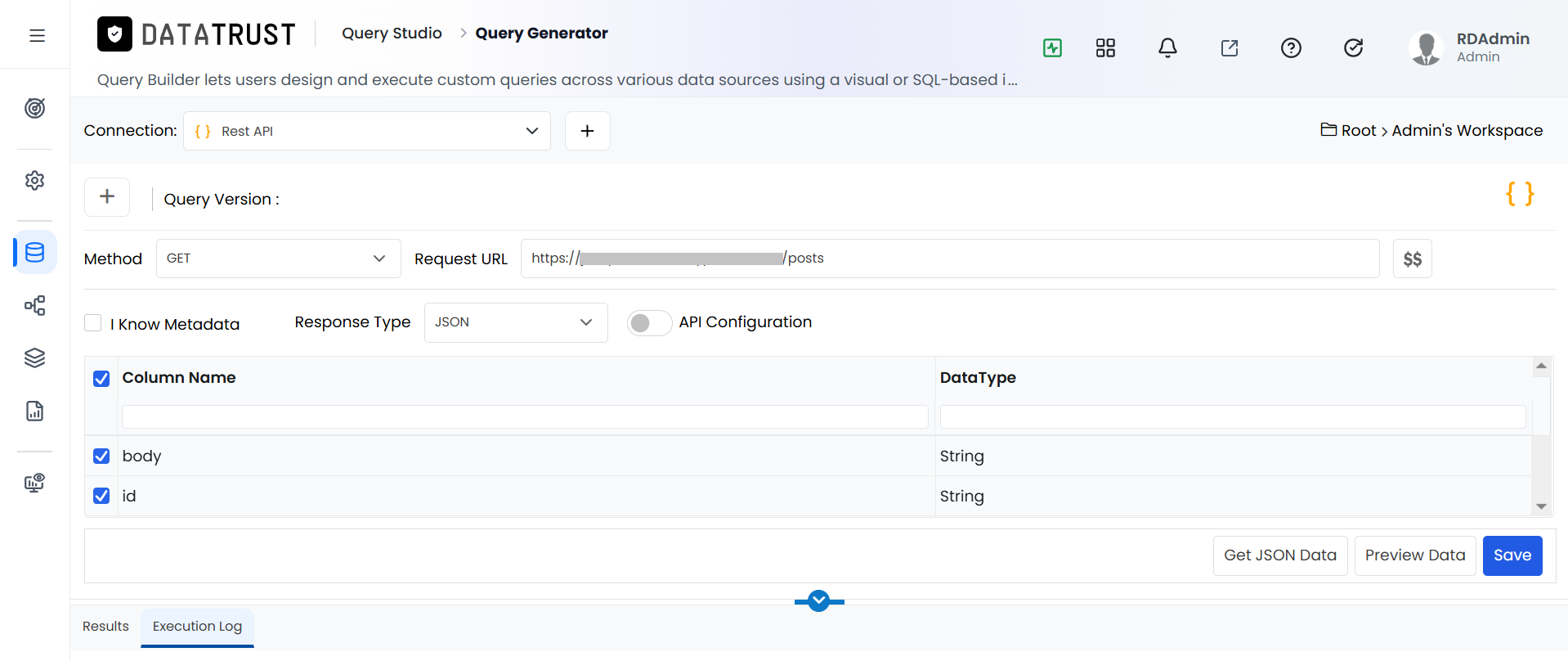1568x661 pixels.
Task: Save the query
Action: [1512, 555]
